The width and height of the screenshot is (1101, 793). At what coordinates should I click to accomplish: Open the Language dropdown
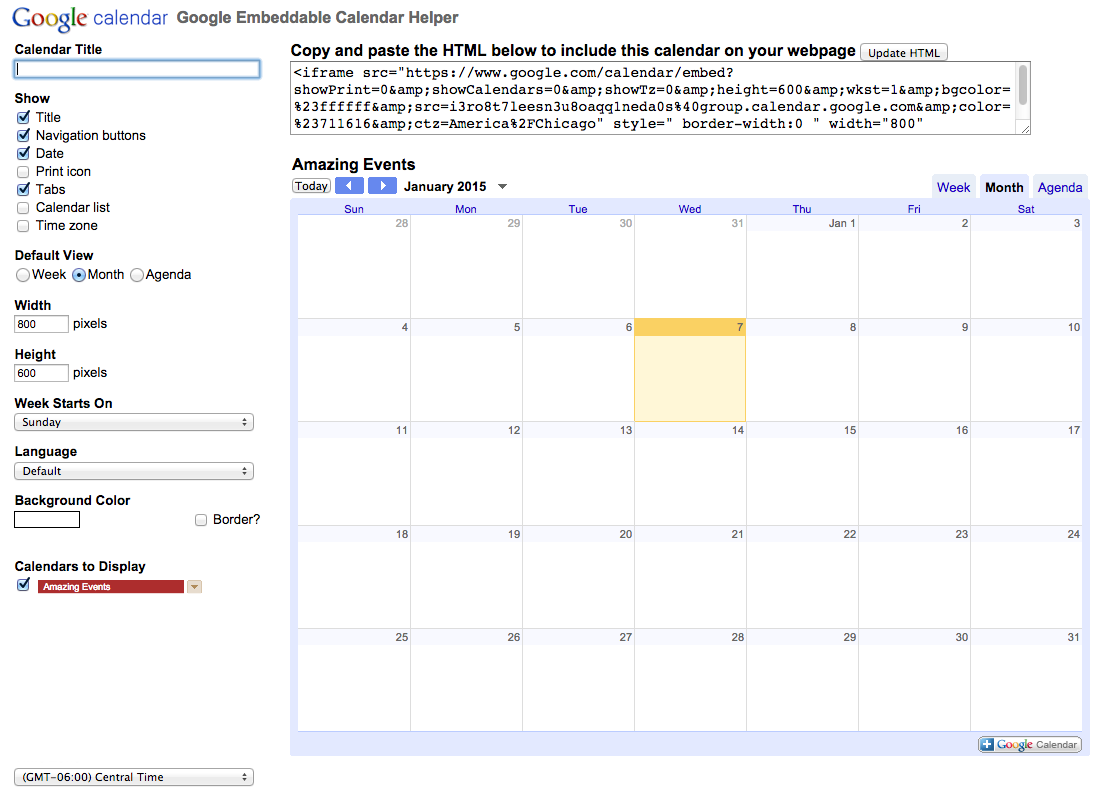click(134, 471)
